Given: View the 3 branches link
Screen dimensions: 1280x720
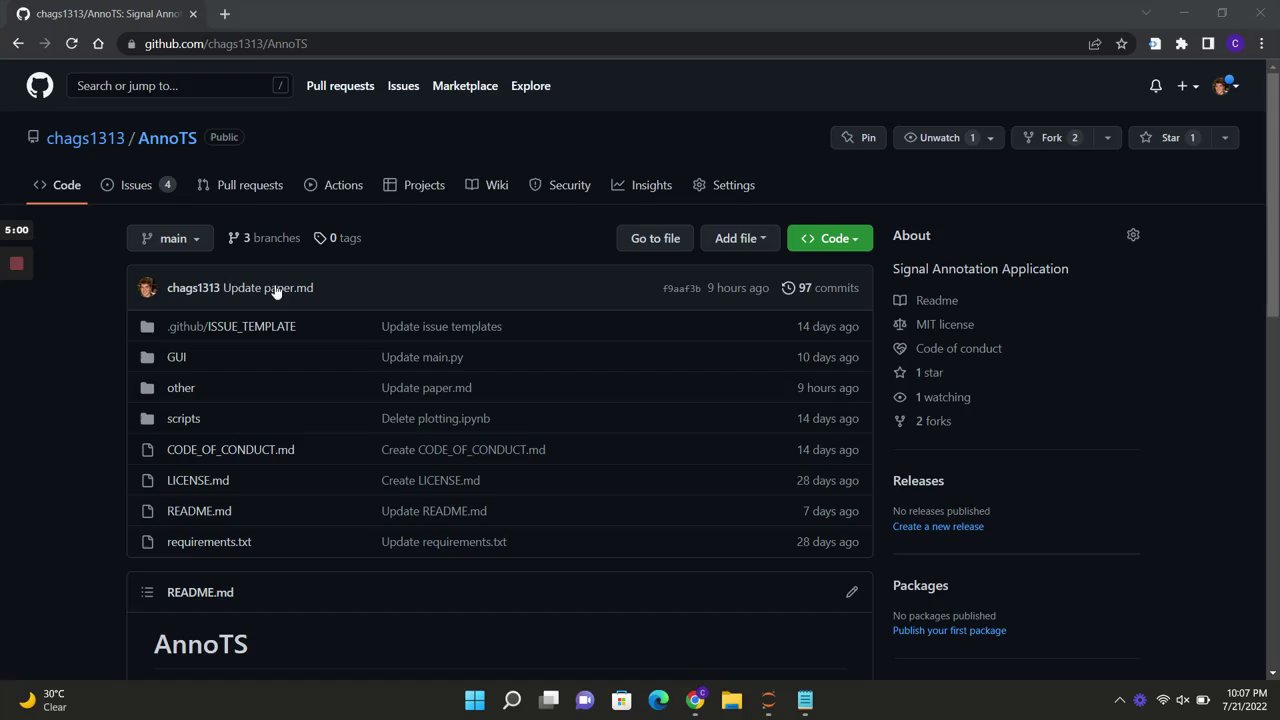Looking at the screenshot, I should point(264,238).
